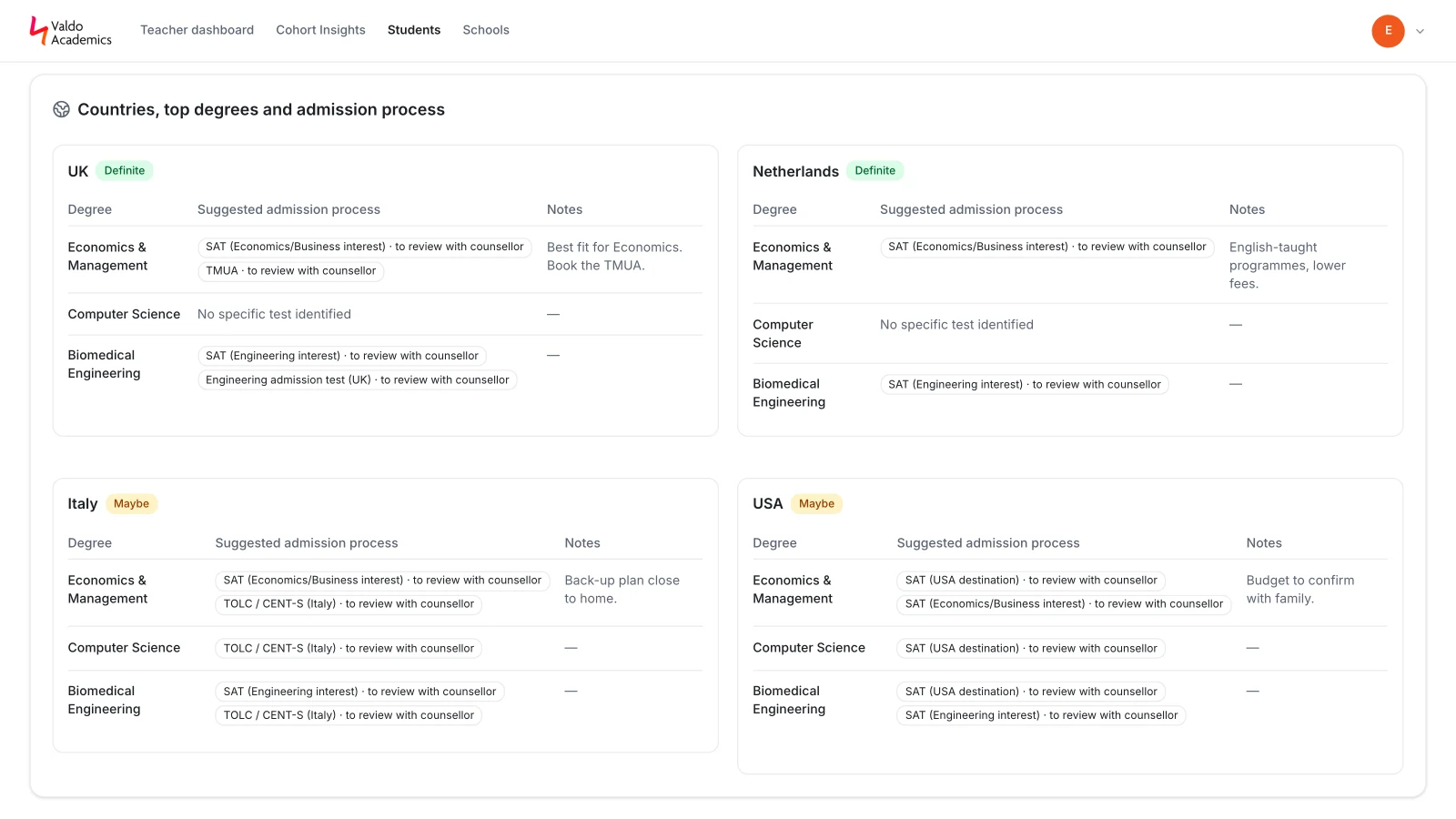The height and width of the screenshot is (819, 1456).
Task: Open the user avatar E
Action: (1388, 31)
